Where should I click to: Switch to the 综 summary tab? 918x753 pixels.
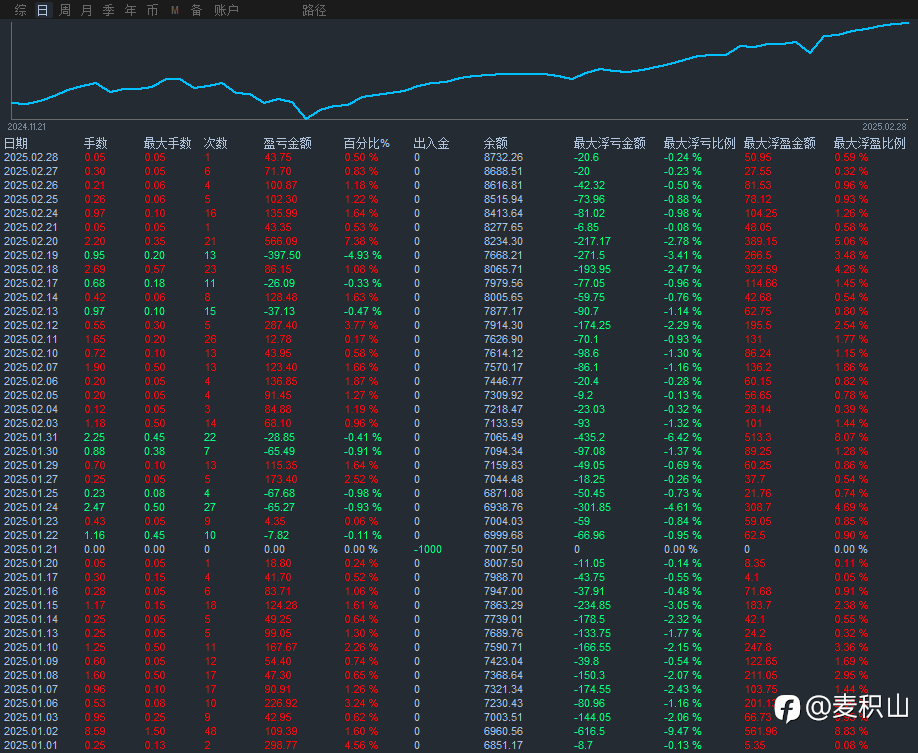pyautogui.click(x=20, y=10)
